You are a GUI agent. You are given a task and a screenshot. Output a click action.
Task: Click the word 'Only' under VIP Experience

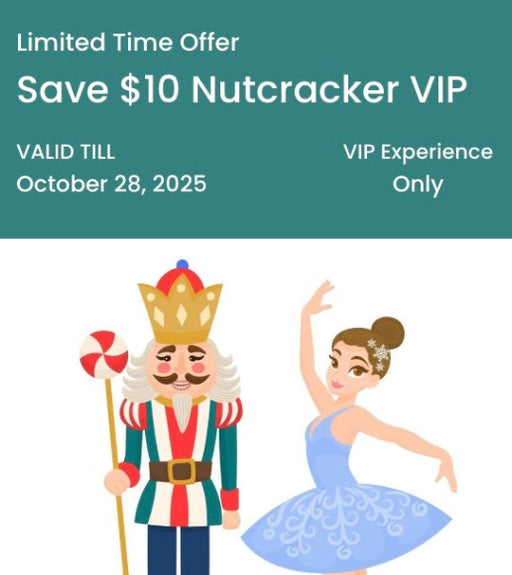[x=418, y=185]
